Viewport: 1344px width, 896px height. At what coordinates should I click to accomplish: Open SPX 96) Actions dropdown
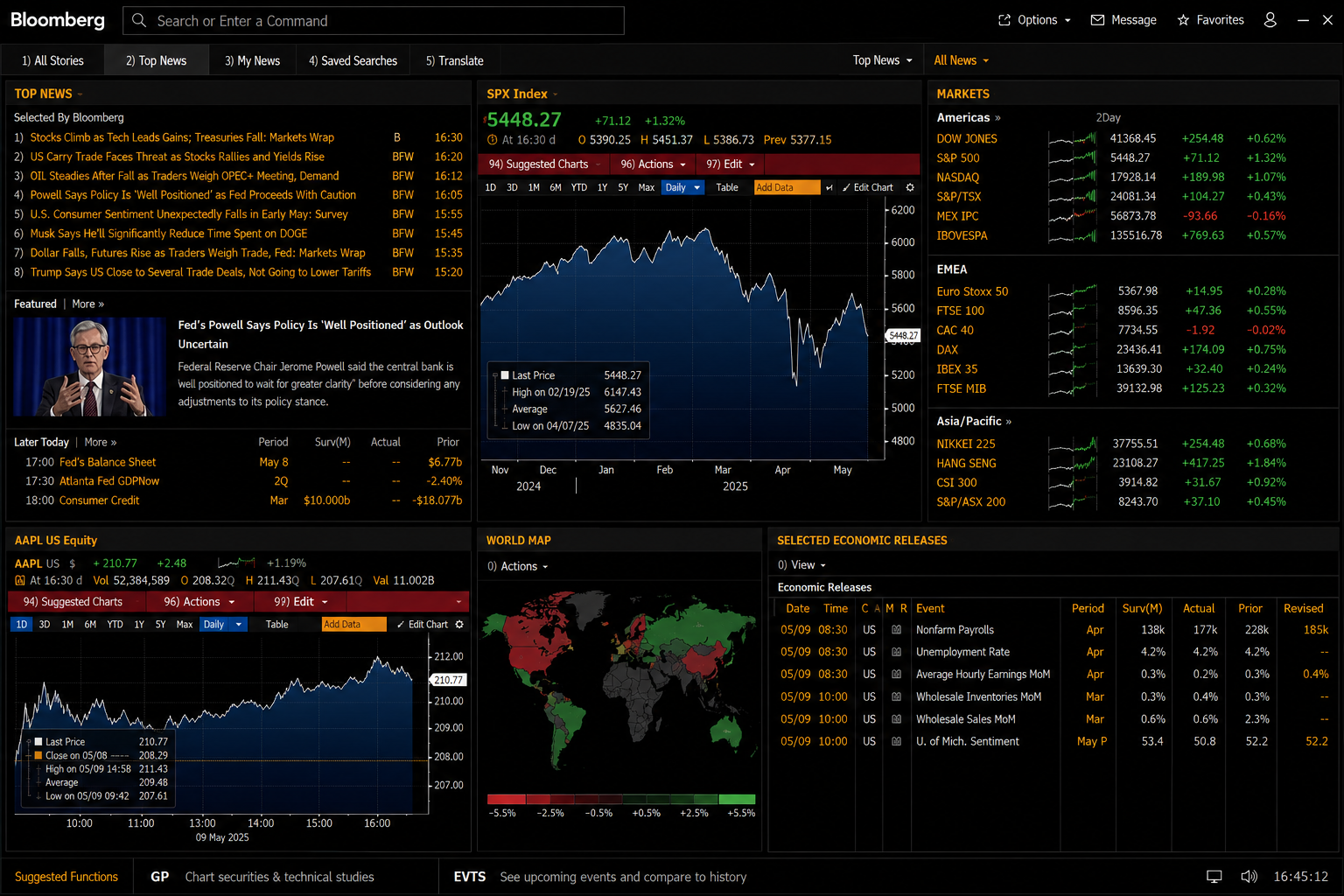click(653, 164)
